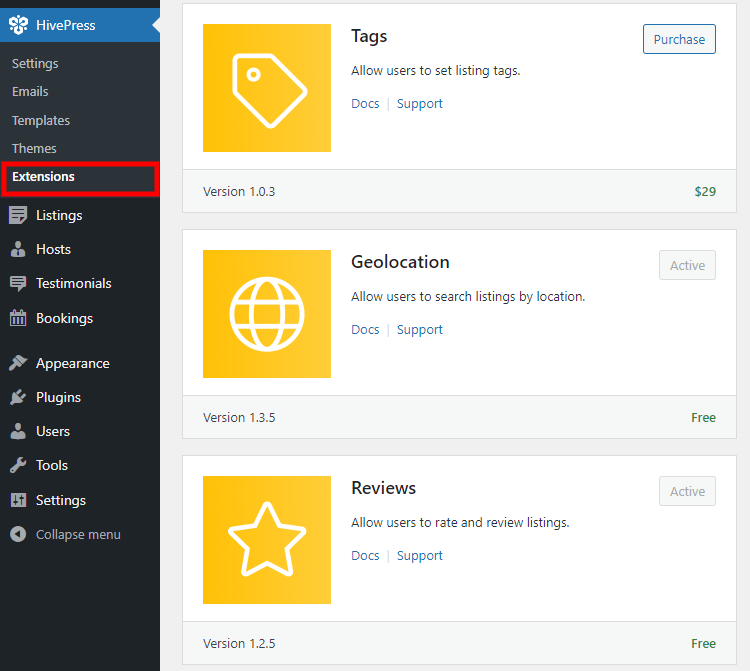
Task: Click the Listings menu icon
Action: (18, 215)
